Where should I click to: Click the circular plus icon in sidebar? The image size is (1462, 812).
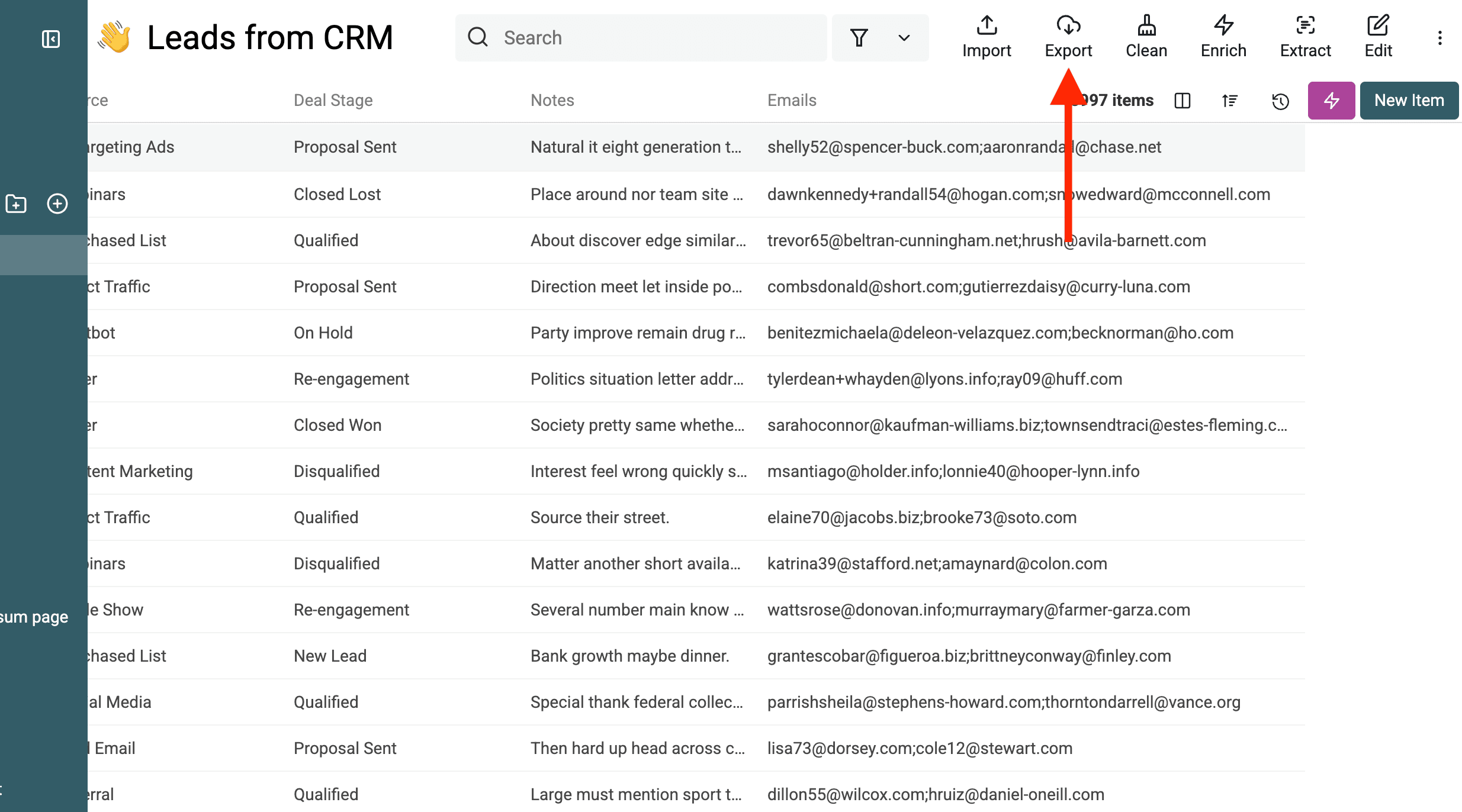click(x=57, y=203)
